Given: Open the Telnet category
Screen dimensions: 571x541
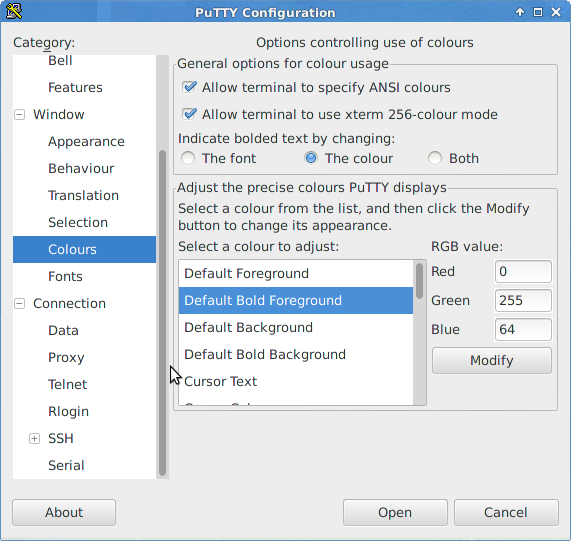Looking at the screenshot, I should tap(67, 384).
